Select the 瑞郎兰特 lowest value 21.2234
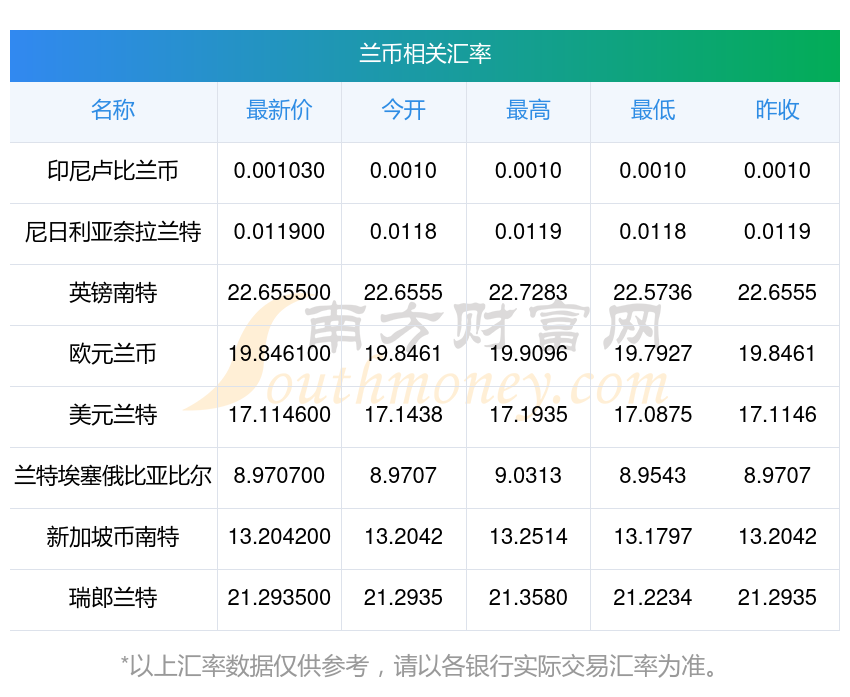 tap(653, 598)
